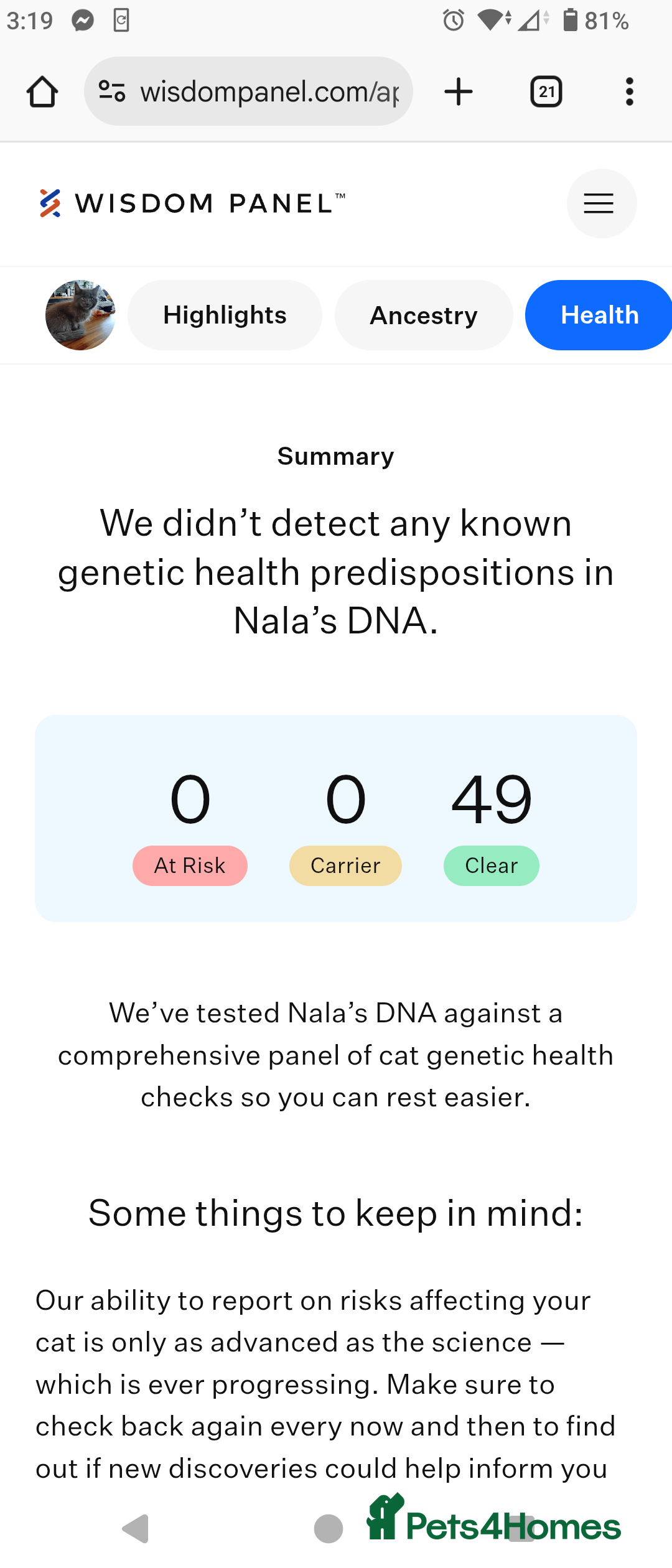Select the Health tab

point(599,315)
